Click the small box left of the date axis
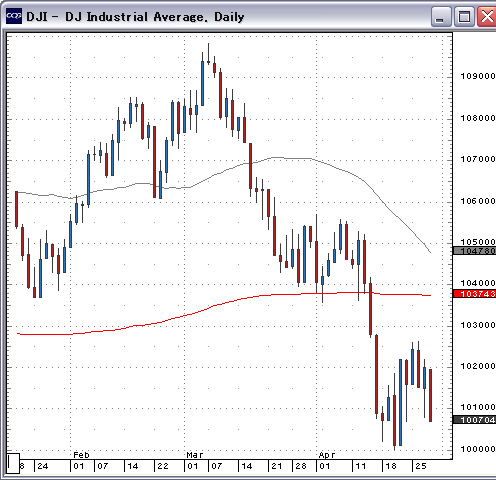The image size is (496, 480). coord(13,463)
